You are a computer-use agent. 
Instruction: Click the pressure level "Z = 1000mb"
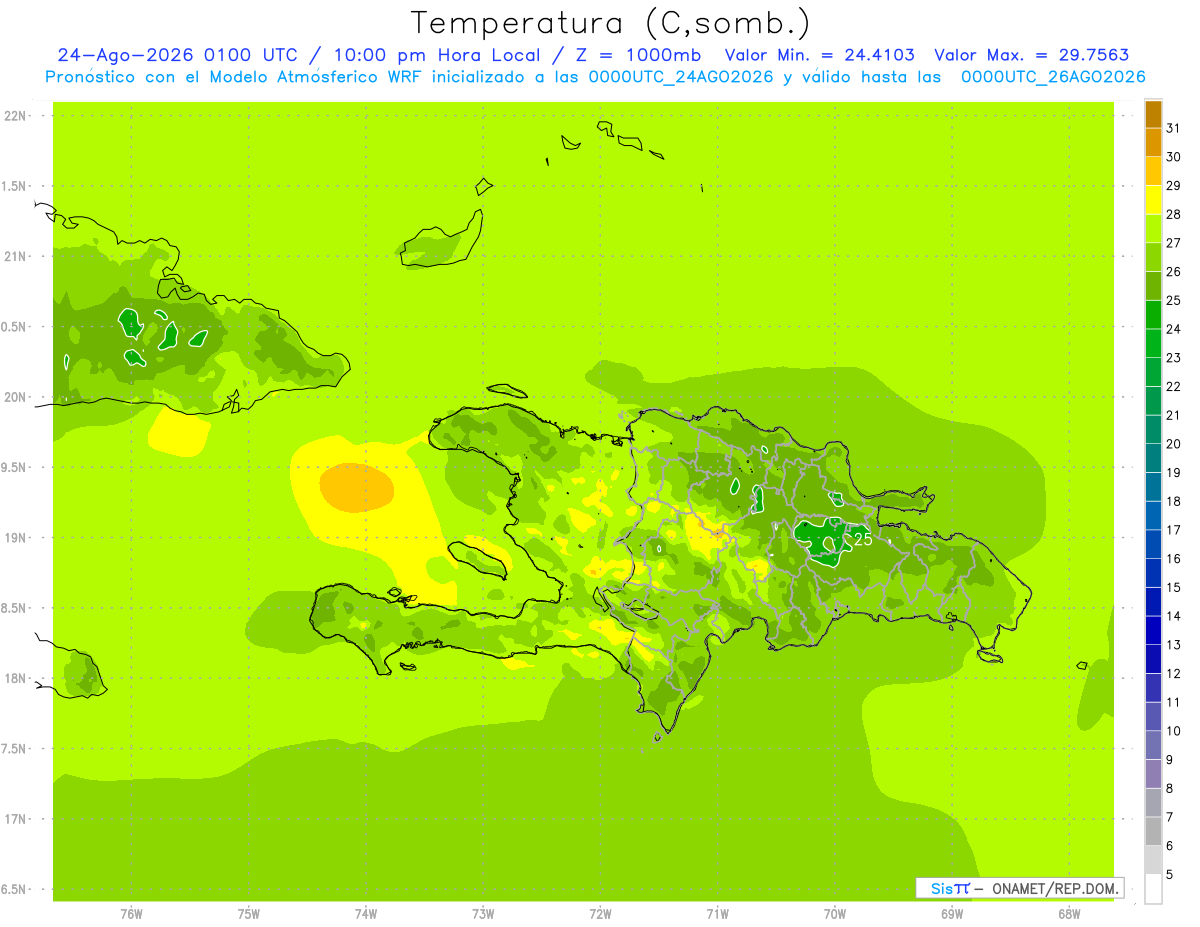(x=639, y=55)
